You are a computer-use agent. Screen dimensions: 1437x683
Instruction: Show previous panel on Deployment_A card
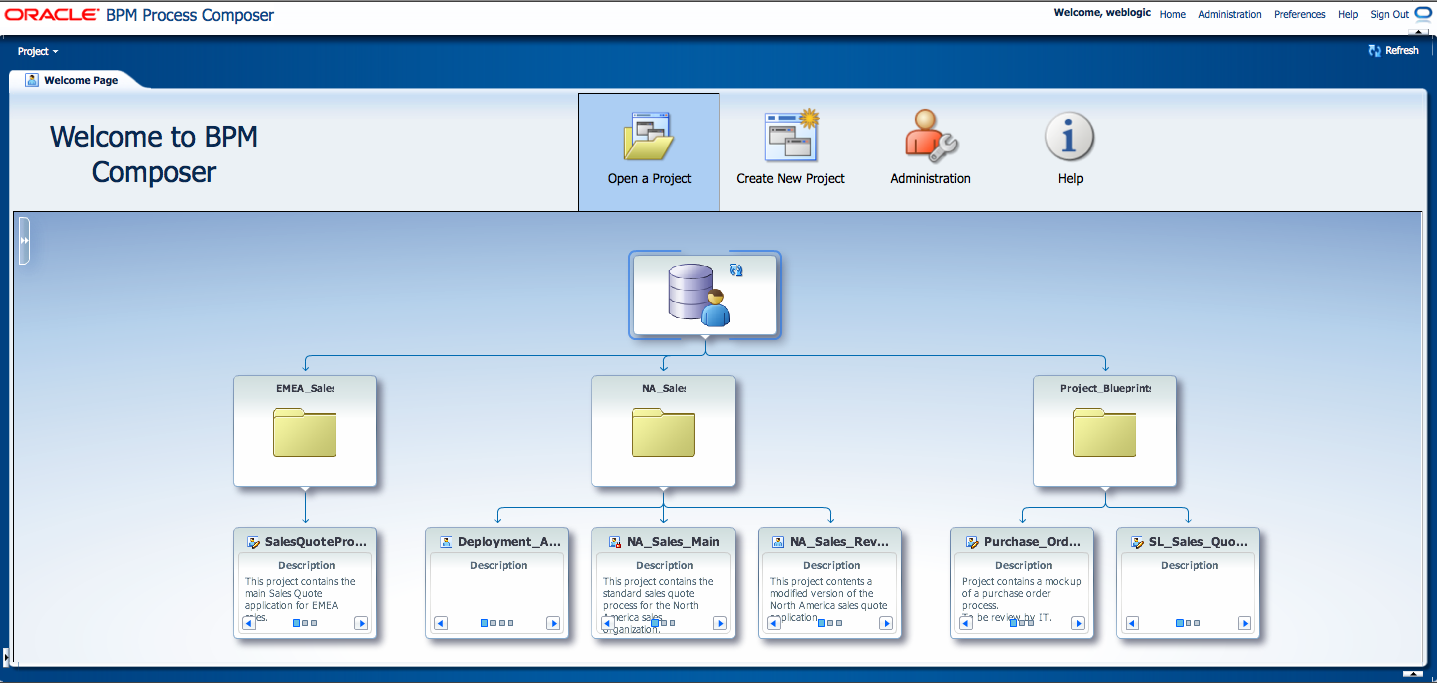tap(441, 623)
